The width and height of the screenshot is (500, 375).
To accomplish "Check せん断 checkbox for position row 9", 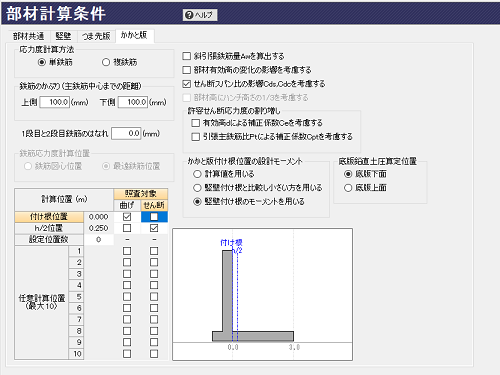I will [x=154, y=342].
